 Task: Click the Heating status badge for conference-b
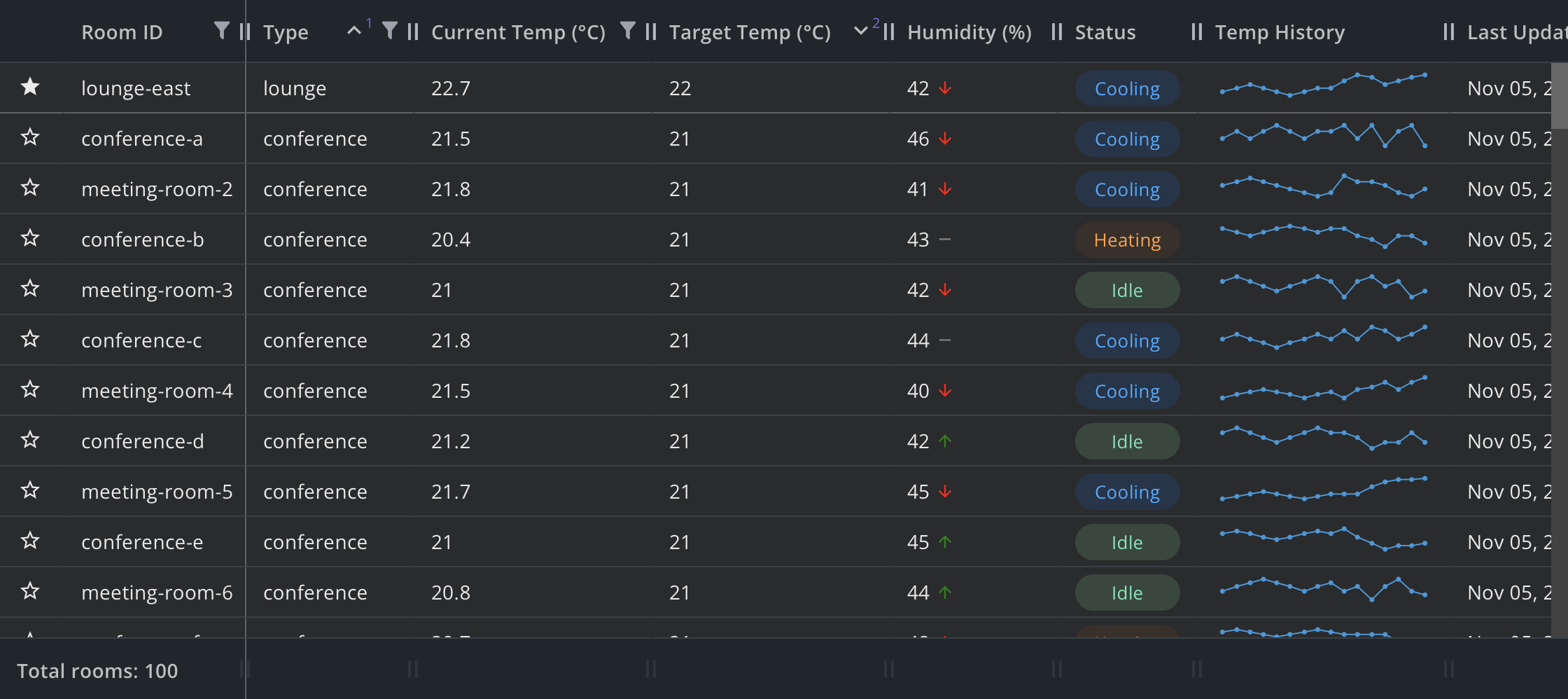(1127, 240)
